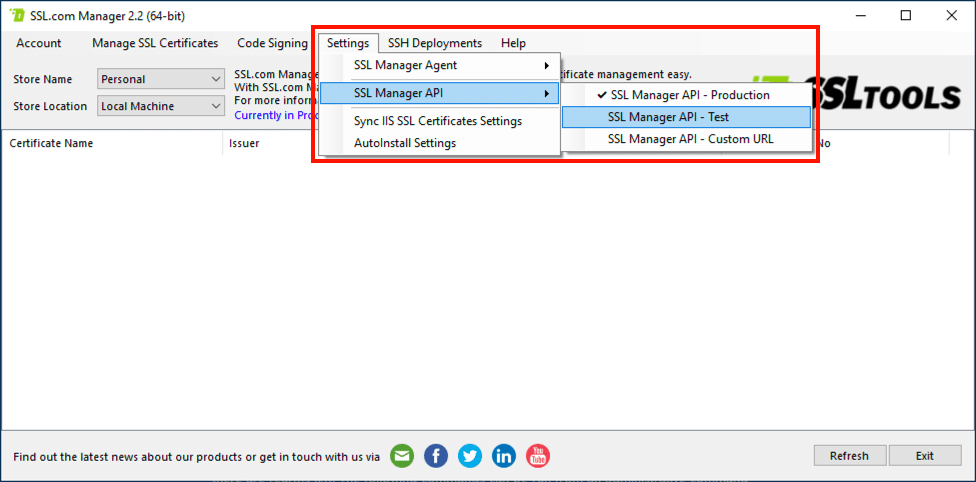Open the Store Name dropdown
The width and height of the screenshot is (976, 482).
161,79
